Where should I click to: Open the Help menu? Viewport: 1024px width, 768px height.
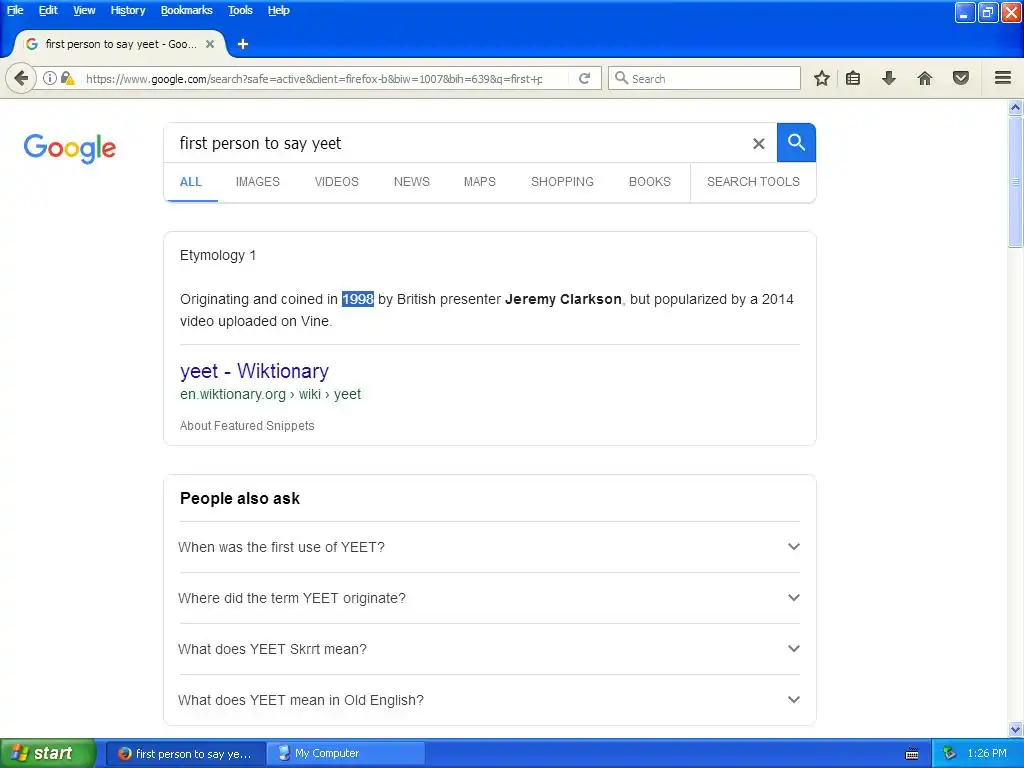[x=278, y=10]
